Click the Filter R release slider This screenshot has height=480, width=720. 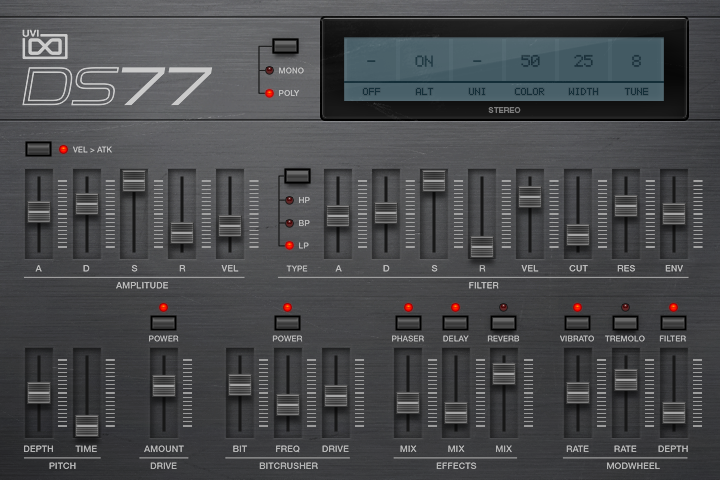click(x=482, y=247)
